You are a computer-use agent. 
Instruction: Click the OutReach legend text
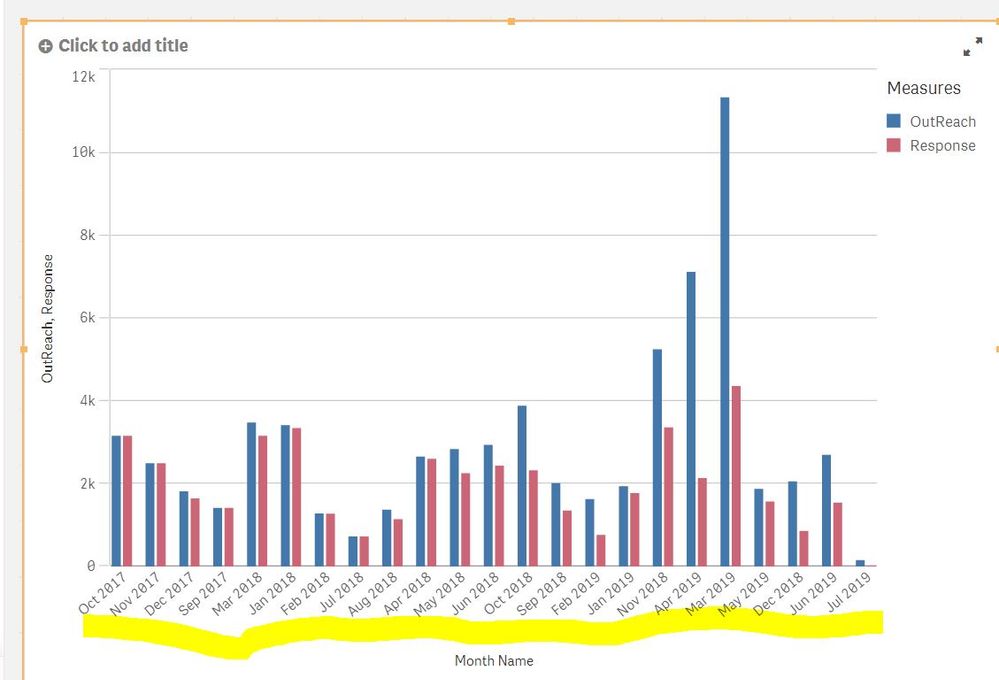tap(942, 121)
